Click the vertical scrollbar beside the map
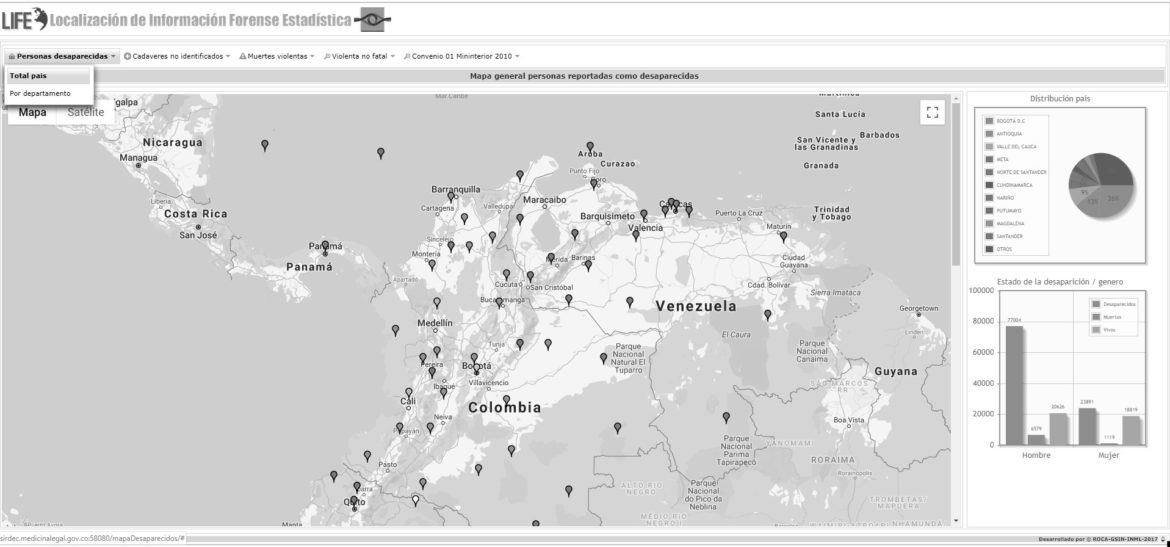Viewport: 1170px width, 547px height. [956, 186]
